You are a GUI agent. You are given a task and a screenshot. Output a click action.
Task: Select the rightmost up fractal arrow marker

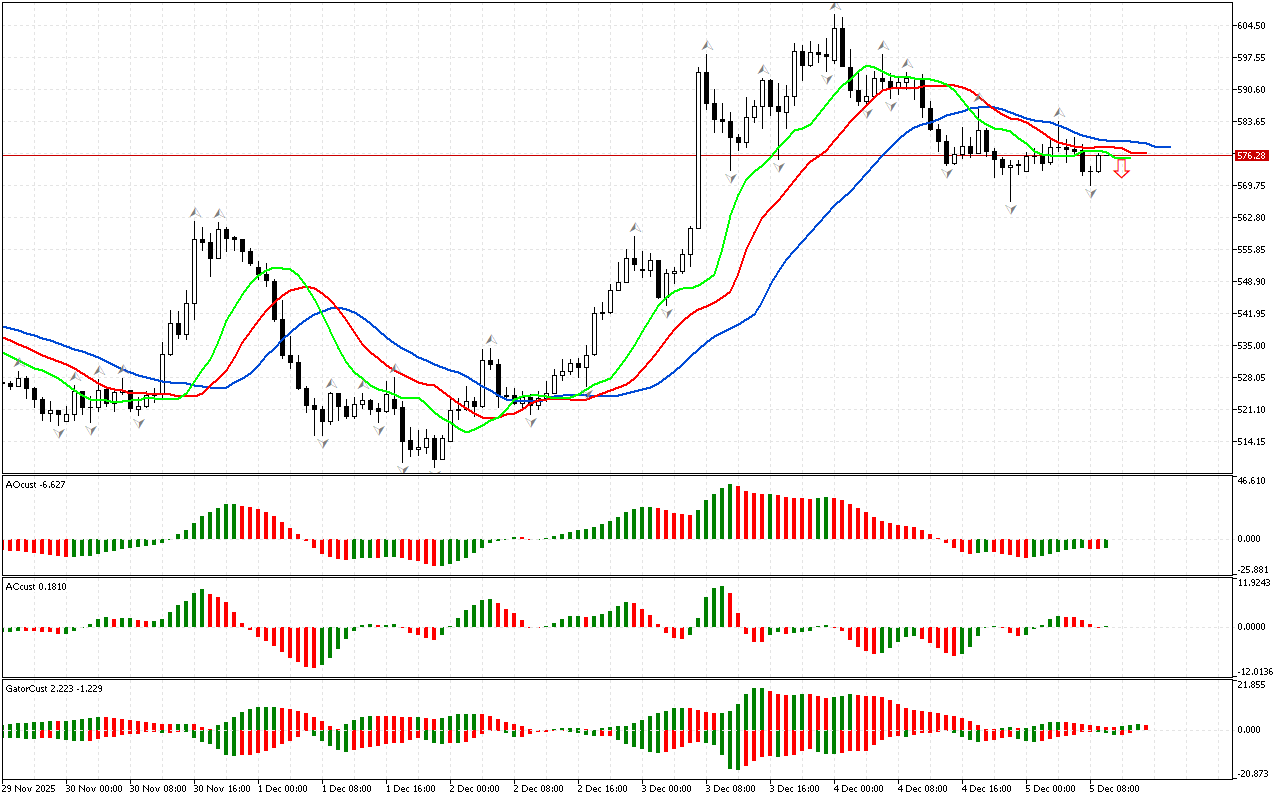(x=1059, y=113)
